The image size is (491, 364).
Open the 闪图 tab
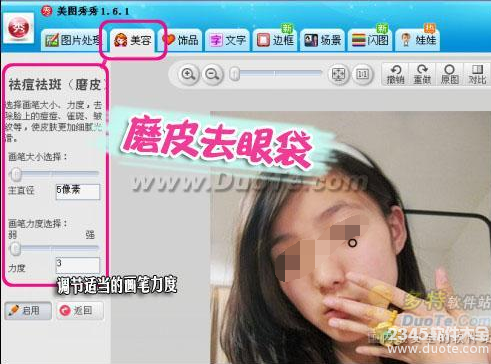370,40
